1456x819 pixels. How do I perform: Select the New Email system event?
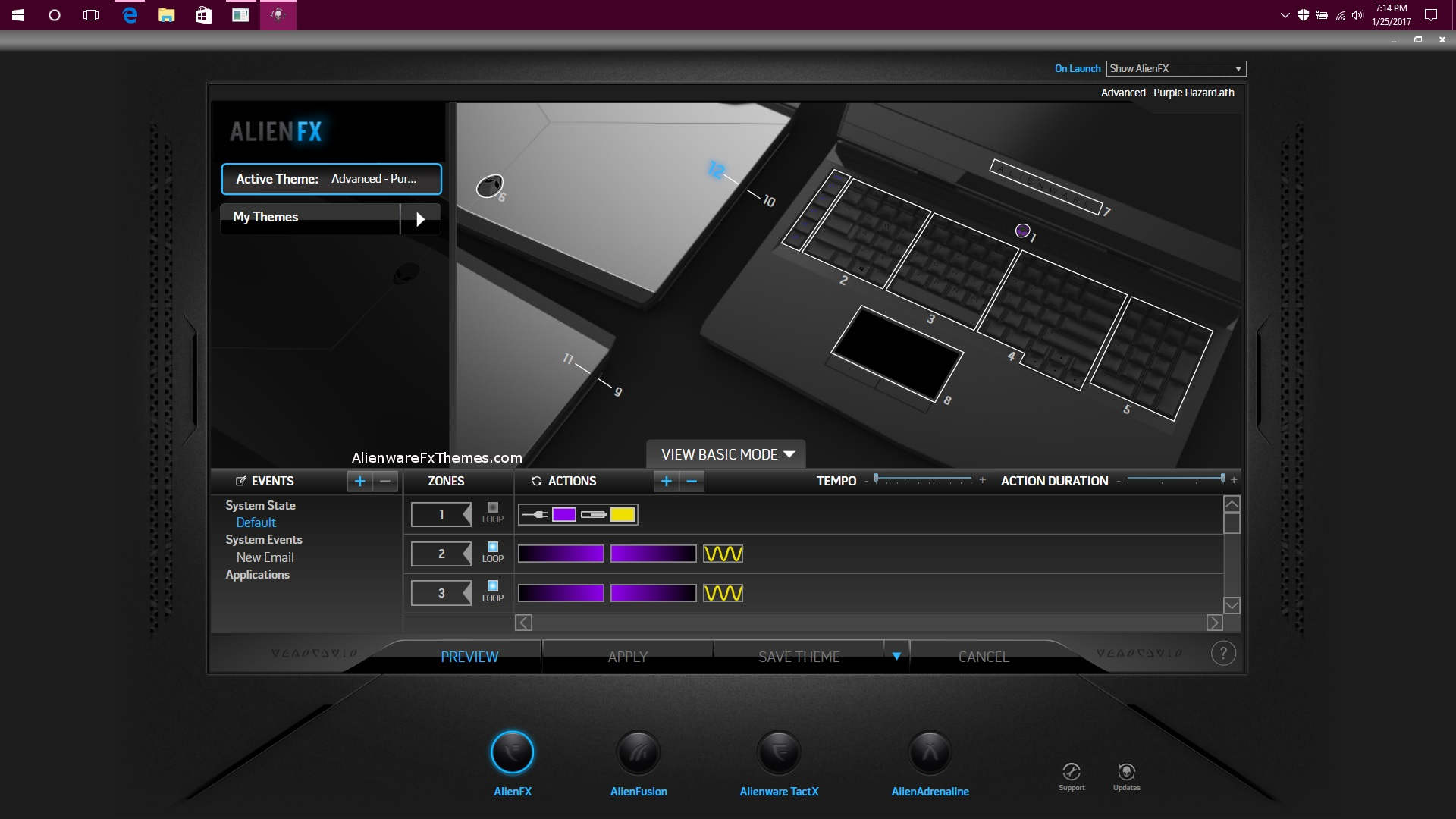pos(265,557)
